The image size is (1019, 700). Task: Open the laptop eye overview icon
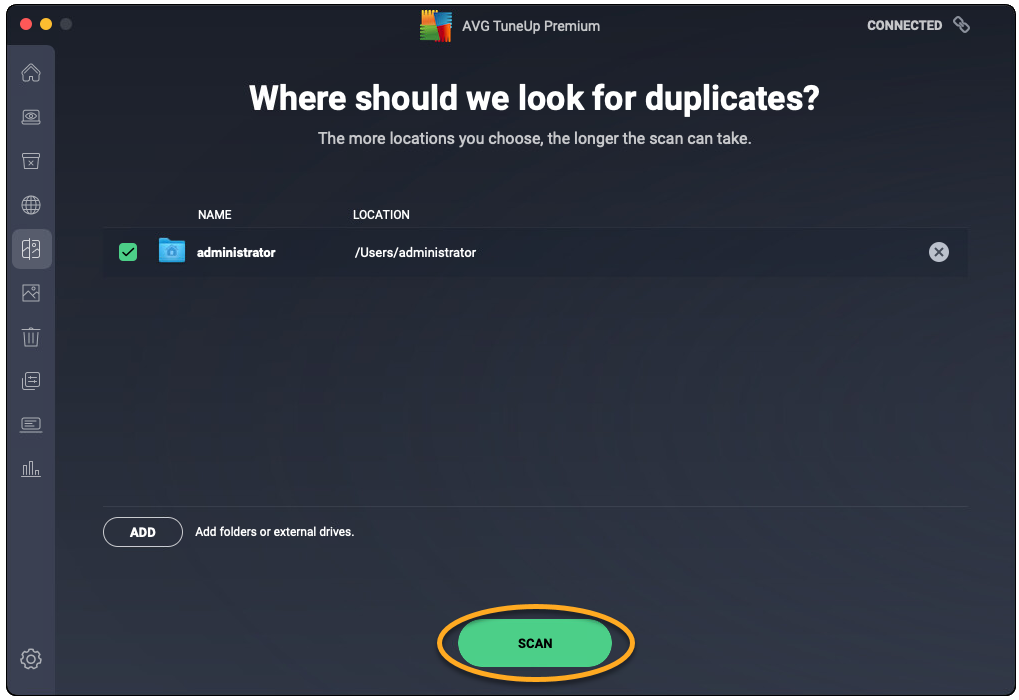pos(31,117)
